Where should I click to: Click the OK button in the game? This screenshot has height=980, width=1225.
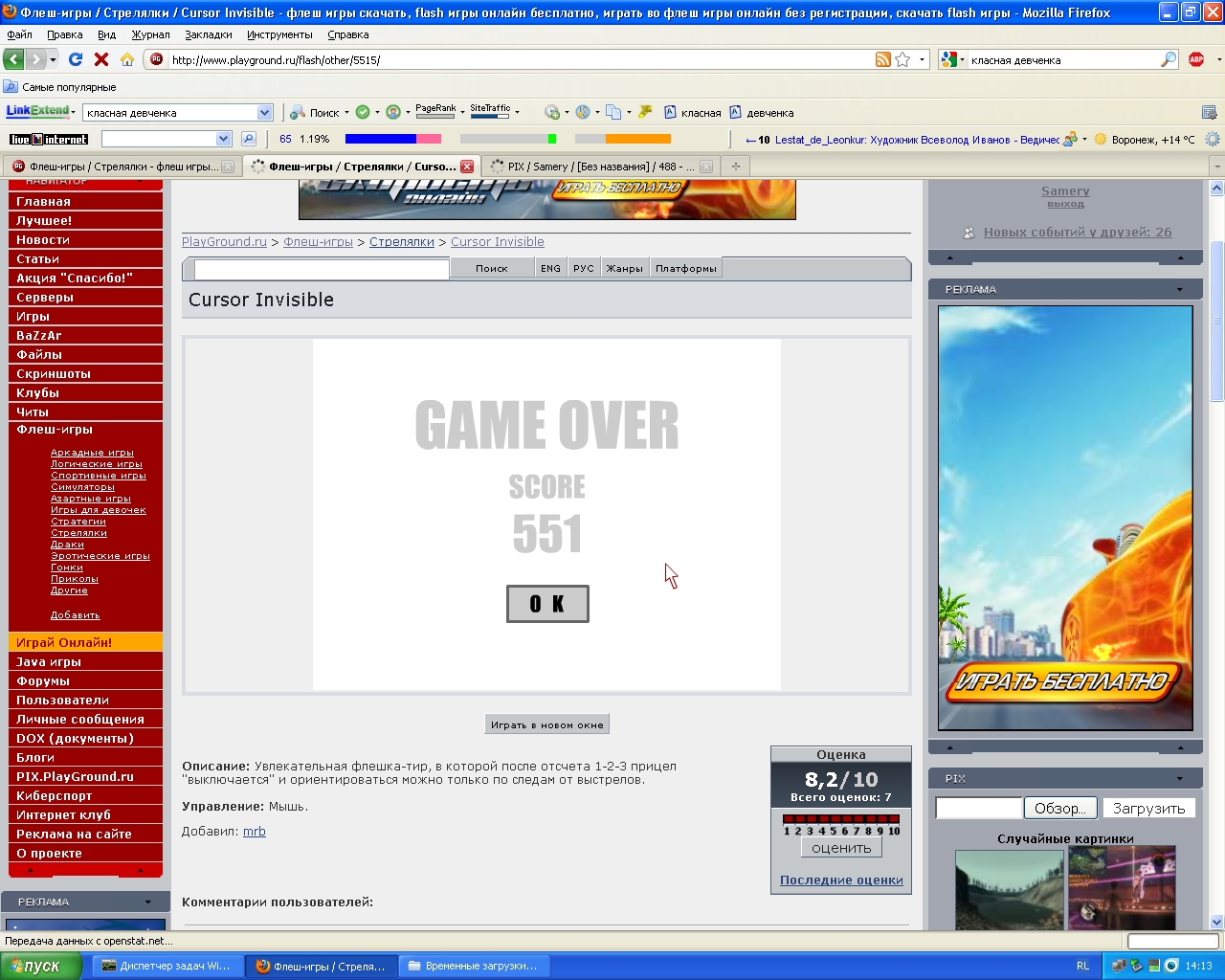click(x=547, y=604)
